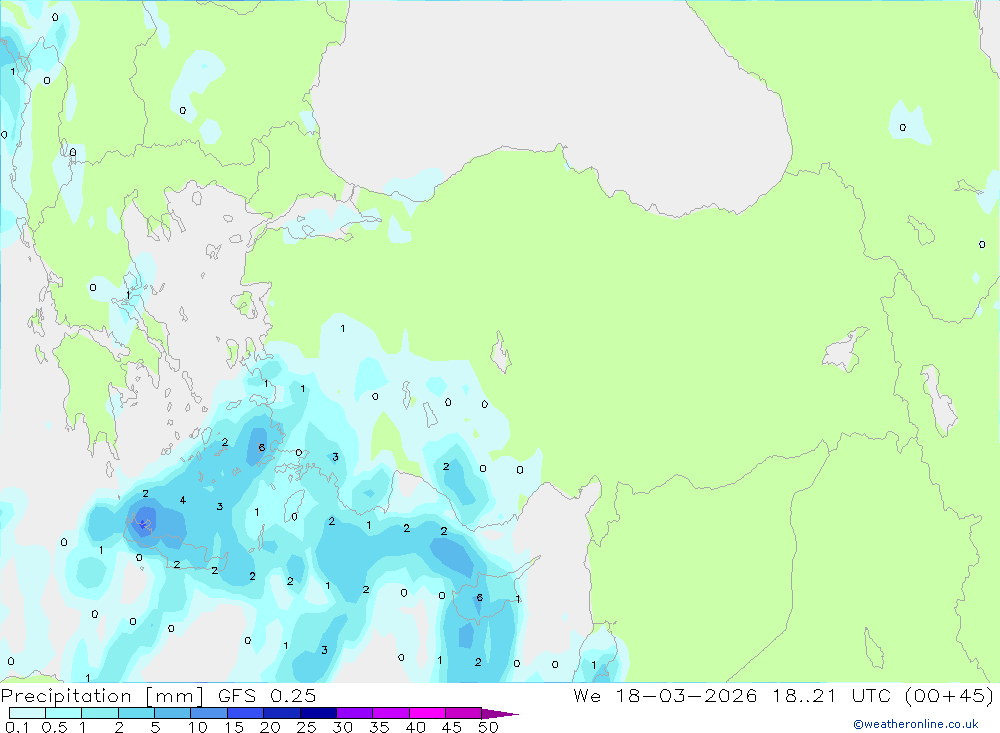The width and height of the screenshot is (1000, 733).
Task: Select the 5–10 mm legend swatch
Action: pos(172,713)
